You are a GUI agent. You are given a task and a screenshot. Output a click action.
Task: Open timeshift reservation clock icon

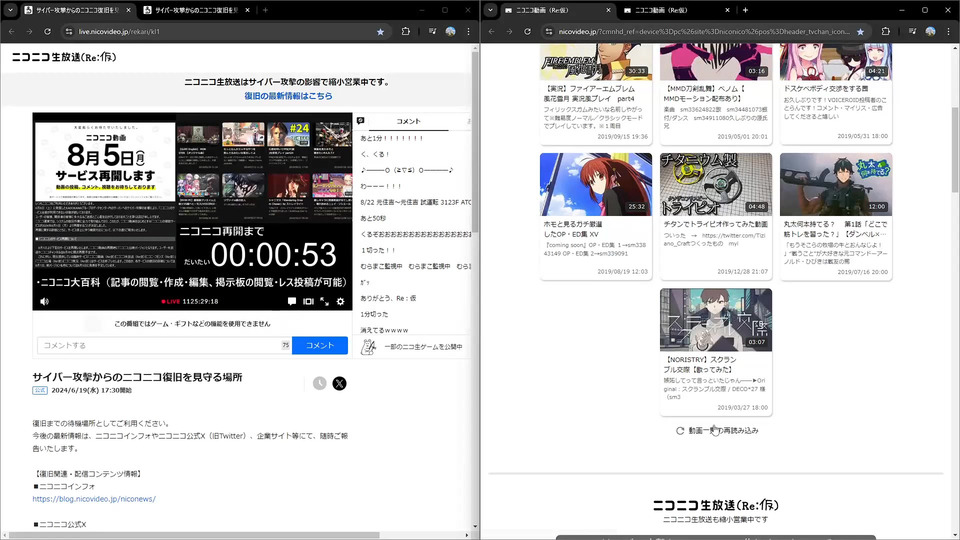tap(320, 383)
